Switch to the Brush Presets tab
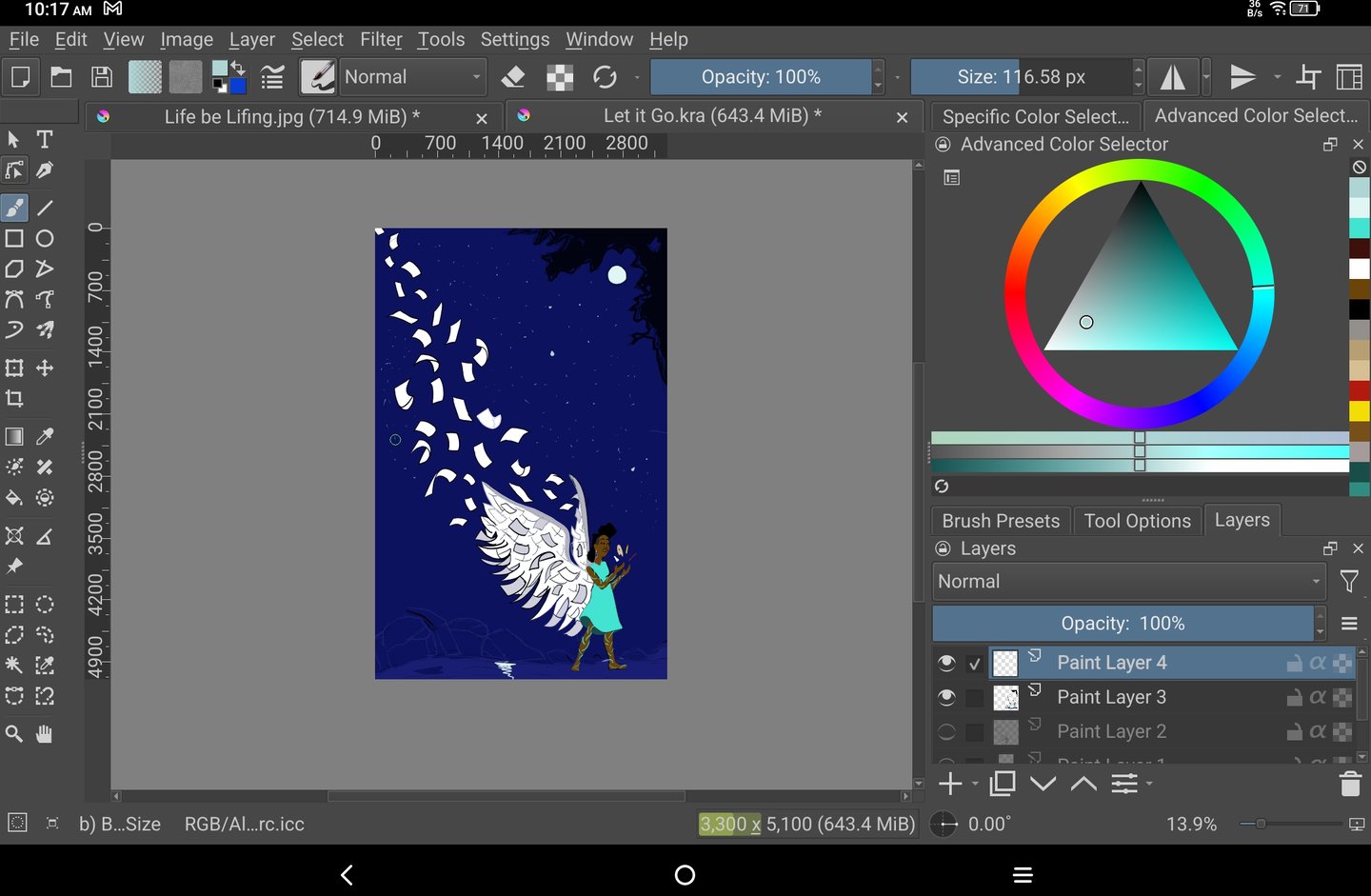The width and height of the screenshot is (1371, 896). pyautogui.click(x=1001, y=521)
